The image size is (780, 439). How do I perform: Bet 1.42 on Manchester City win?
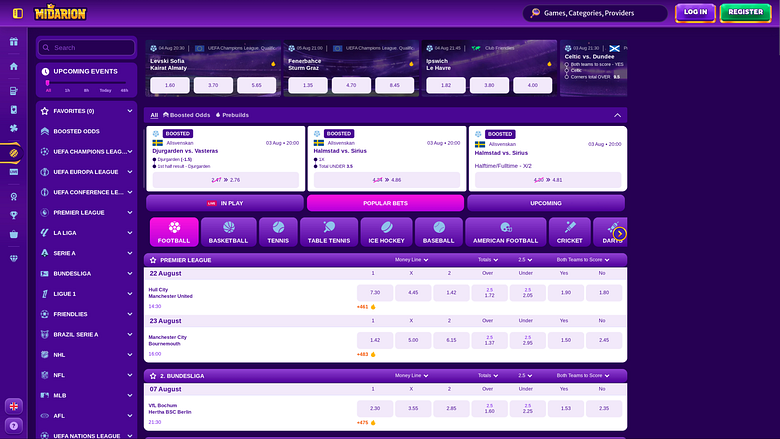[375, 341]
